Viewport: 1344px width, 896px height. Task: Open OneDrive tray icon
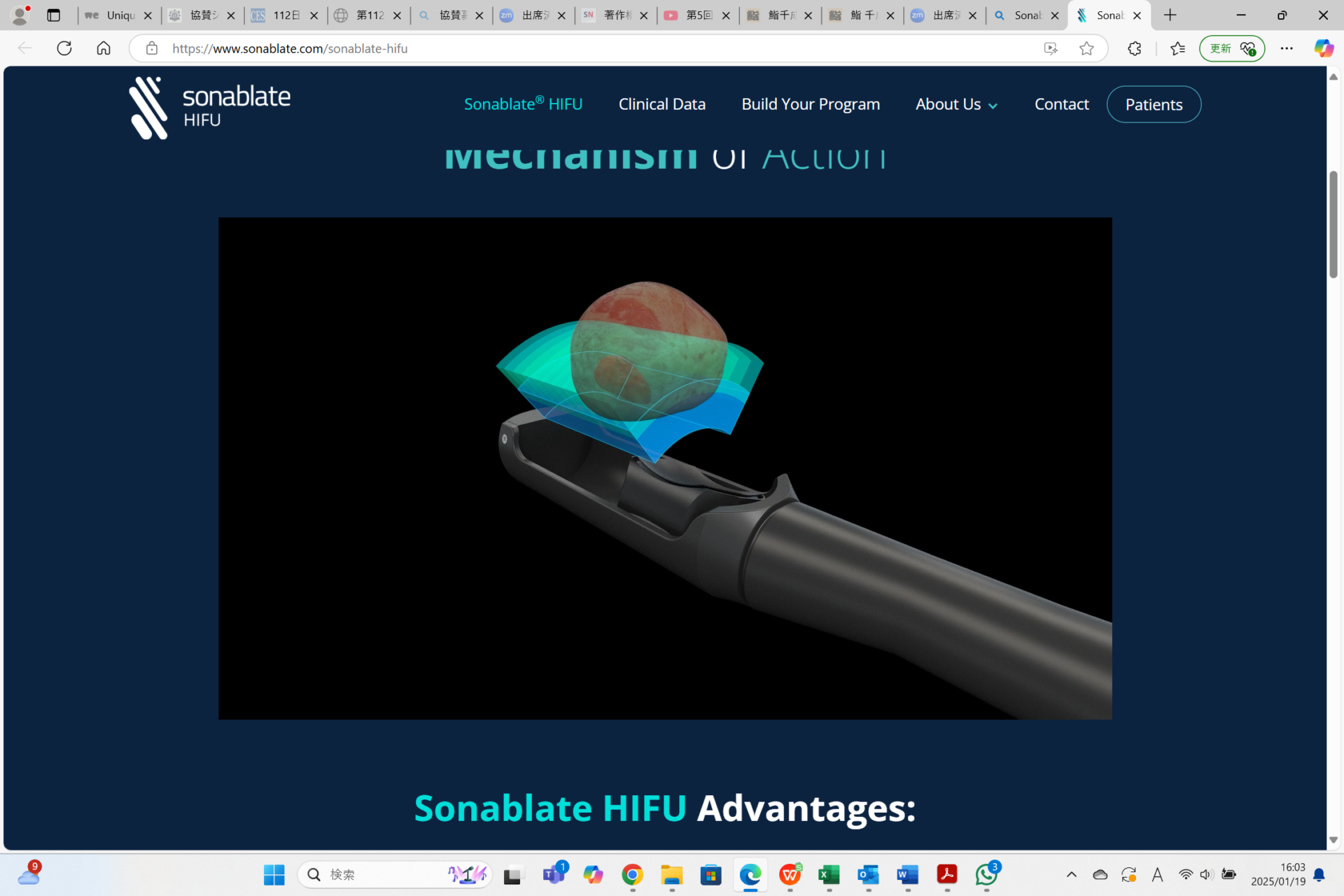(1100, 874)
